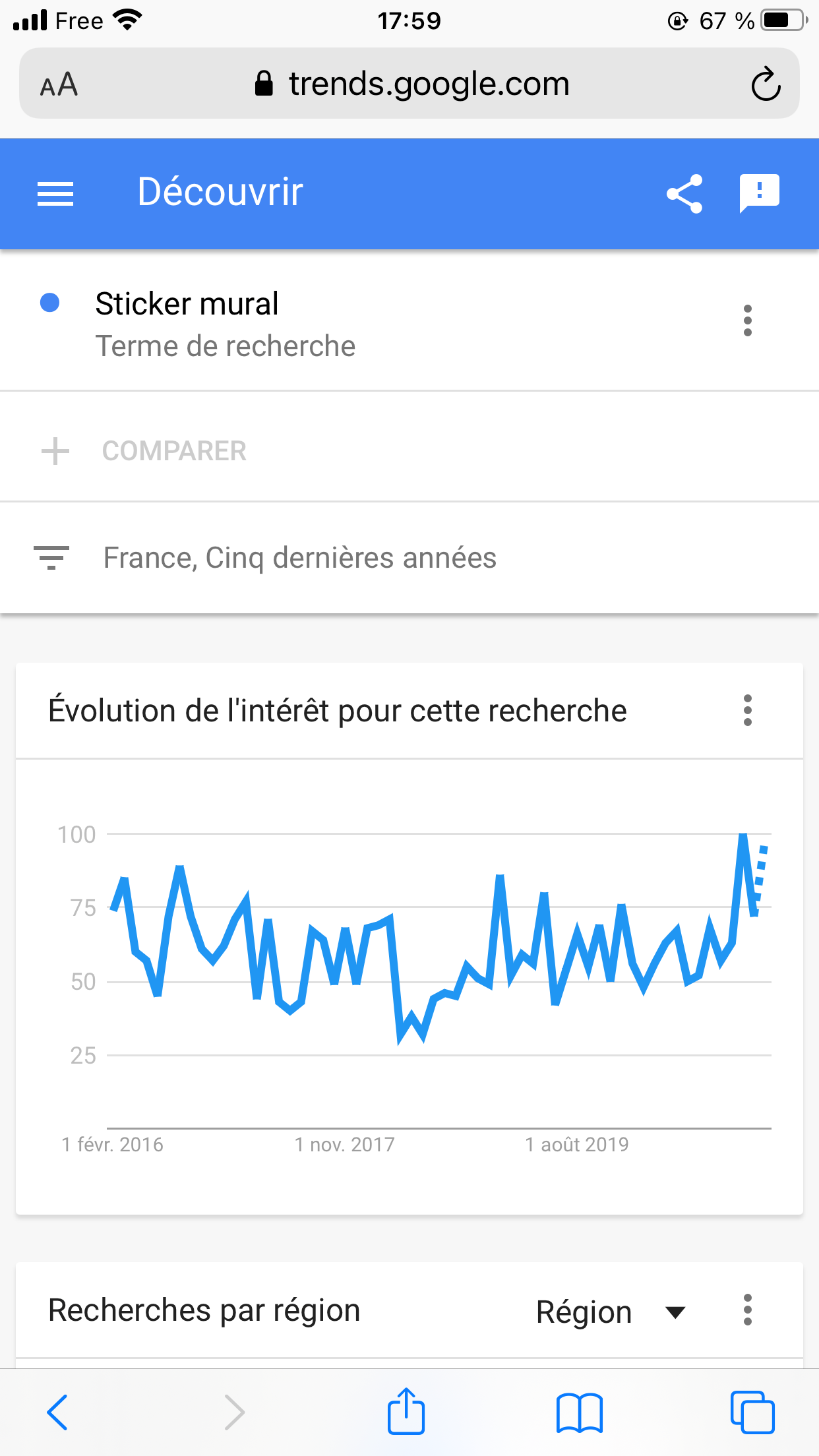819x1456 pixels.
Task: Click the COMPARER button
Action: click(174, 451)
